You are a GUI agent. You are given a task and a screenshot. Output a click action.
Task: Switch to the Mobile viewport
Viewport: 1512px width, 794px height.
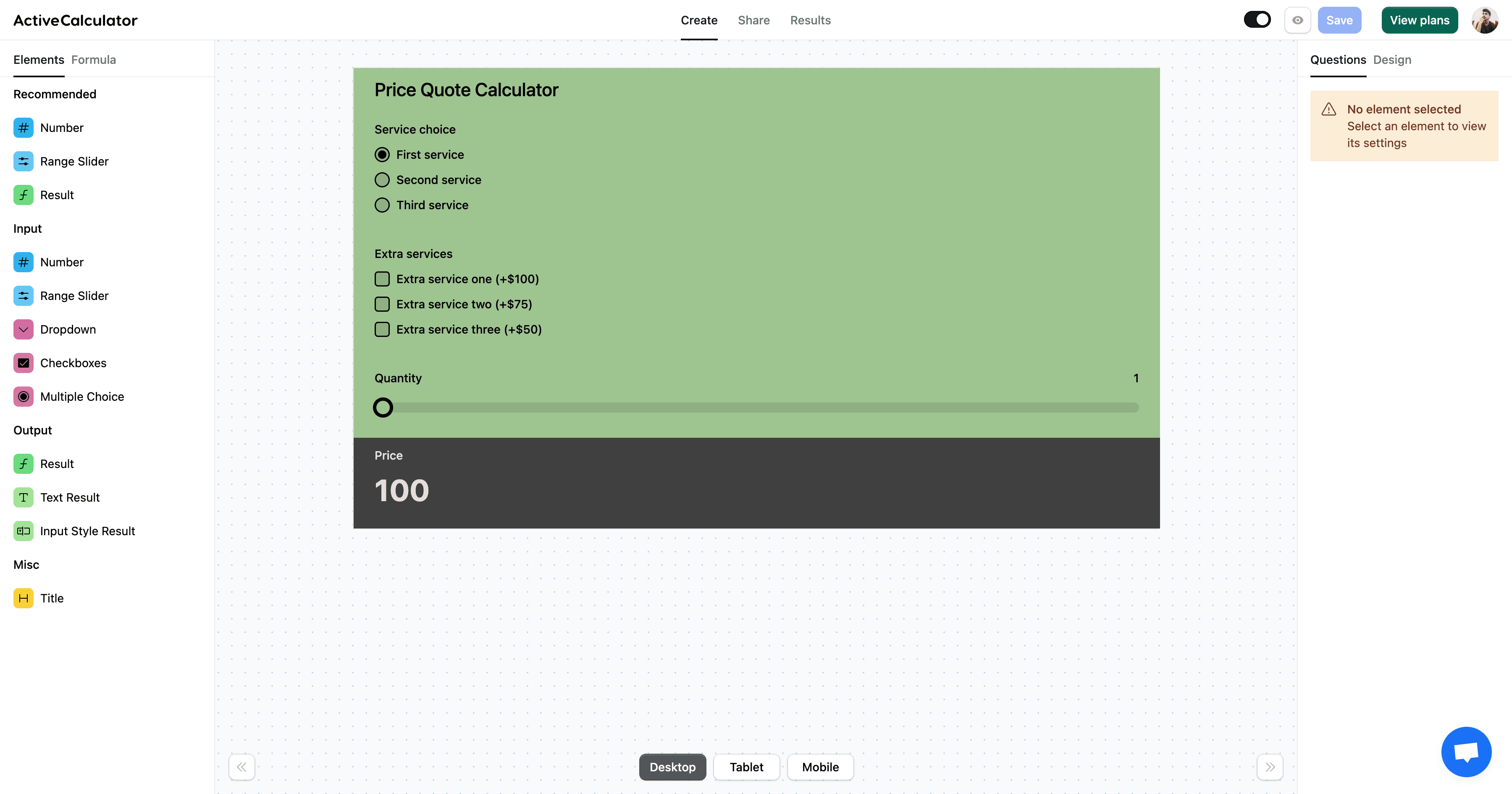(819, 767)
